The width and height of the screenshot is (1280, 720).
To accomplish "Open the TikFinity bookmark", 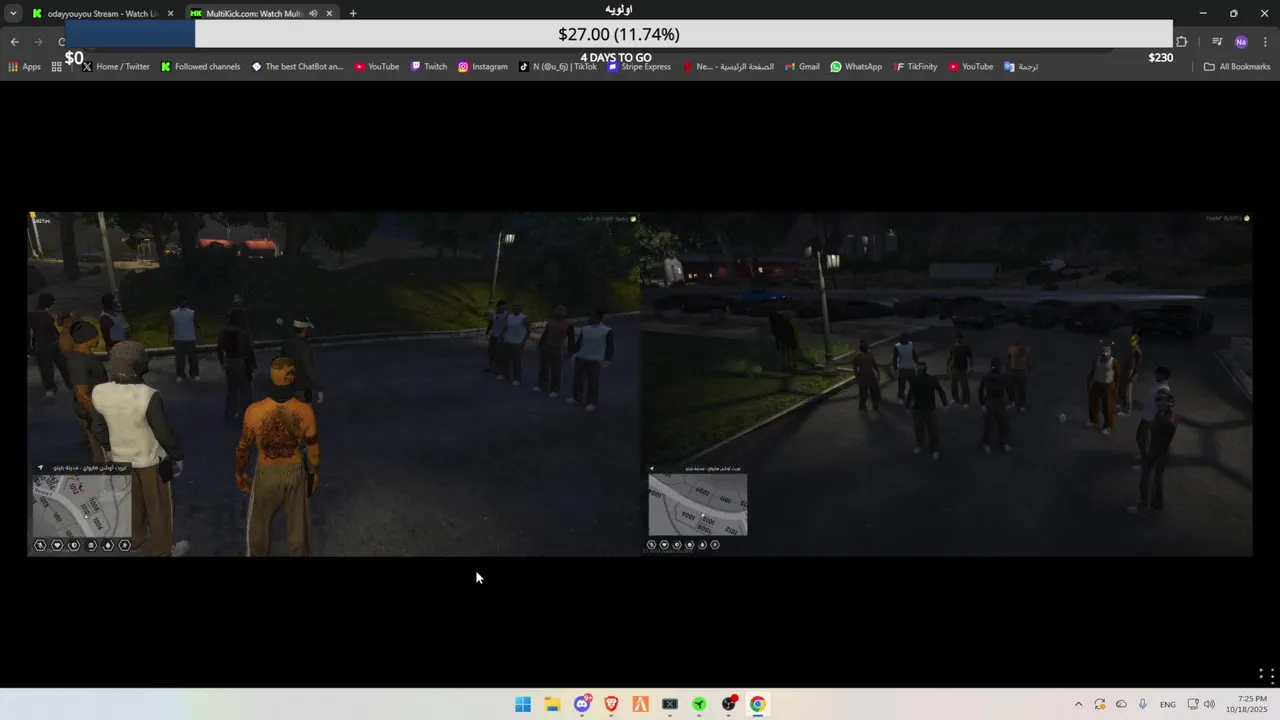I will [915, 67].
